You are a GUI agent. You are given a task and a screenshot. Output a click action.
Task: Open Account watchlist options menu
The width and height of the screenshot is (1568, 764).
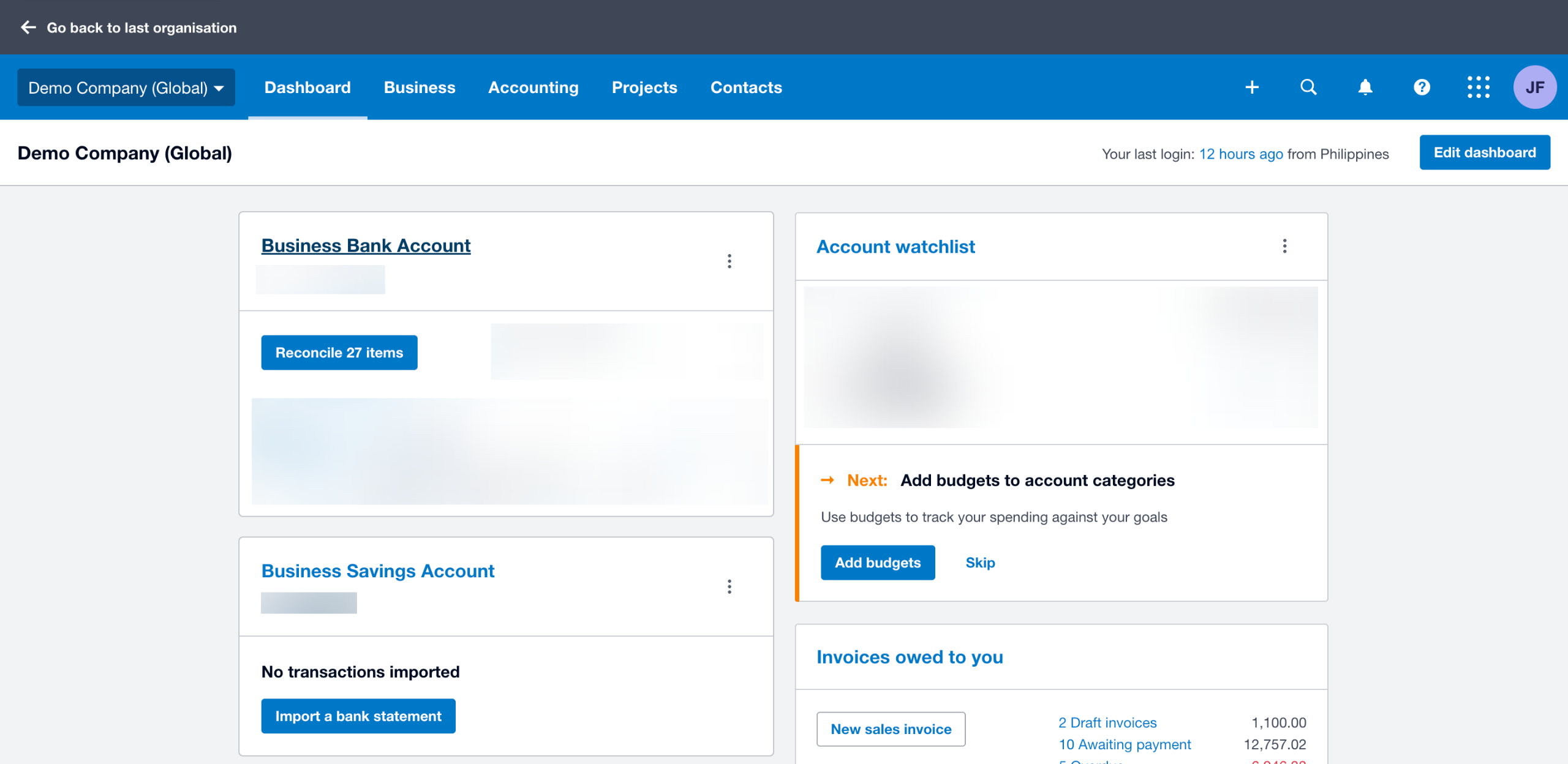[x=1284, y=246]
